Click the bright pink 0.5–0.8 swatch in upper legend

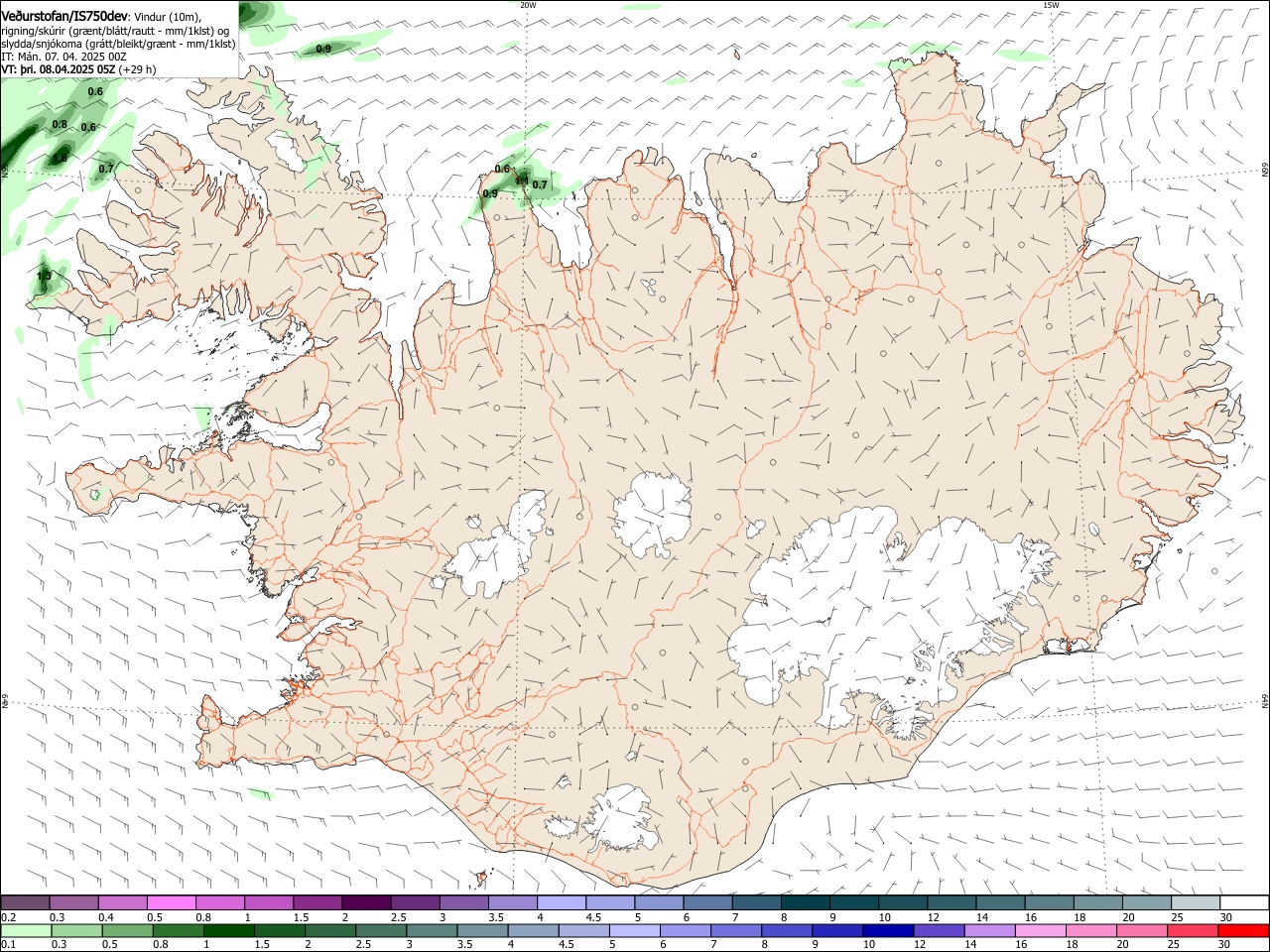pyautogui.click(x=172, y=903)
